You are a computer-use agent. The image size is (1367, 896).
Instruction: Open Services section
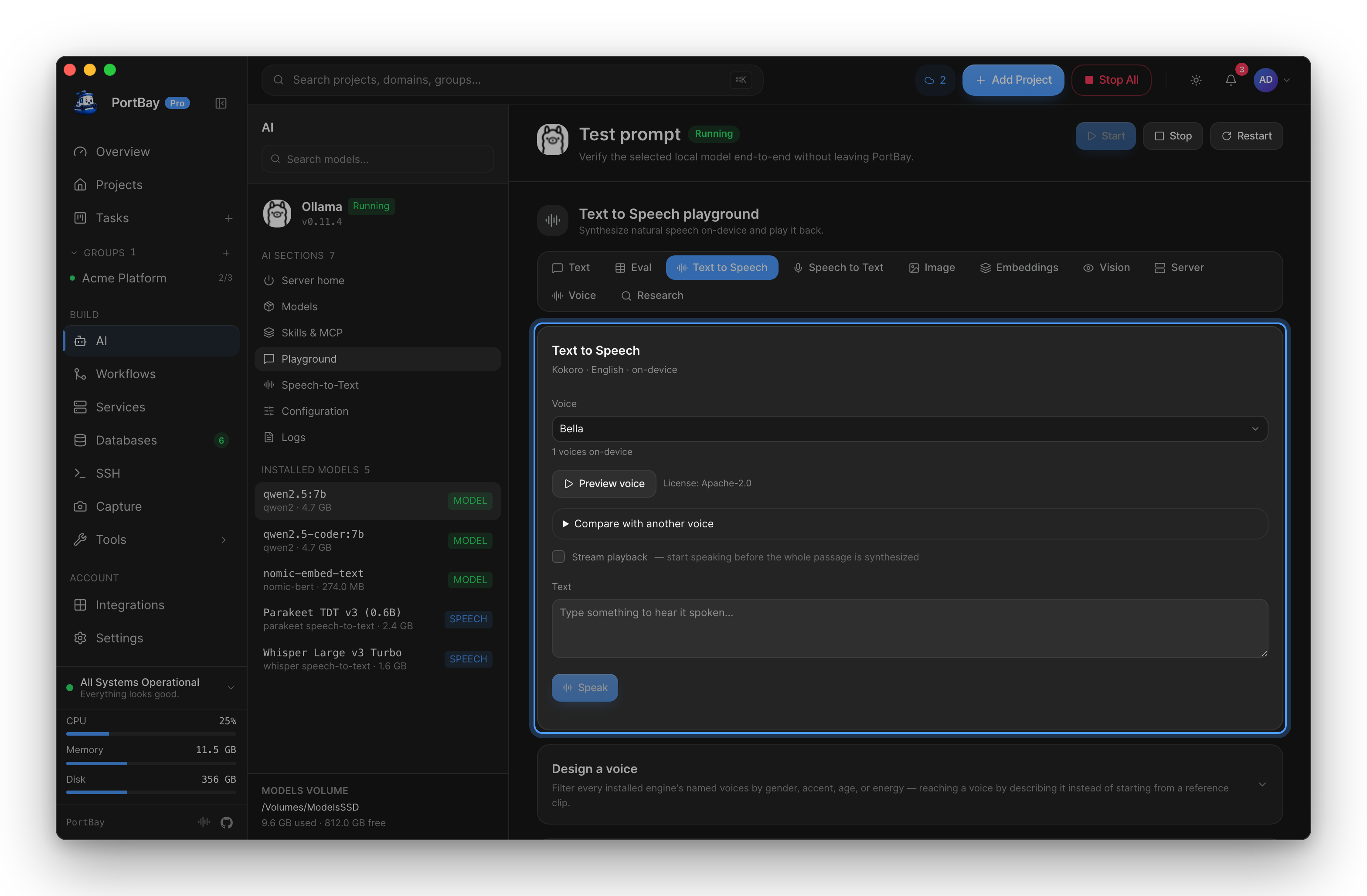pos(152,407)
